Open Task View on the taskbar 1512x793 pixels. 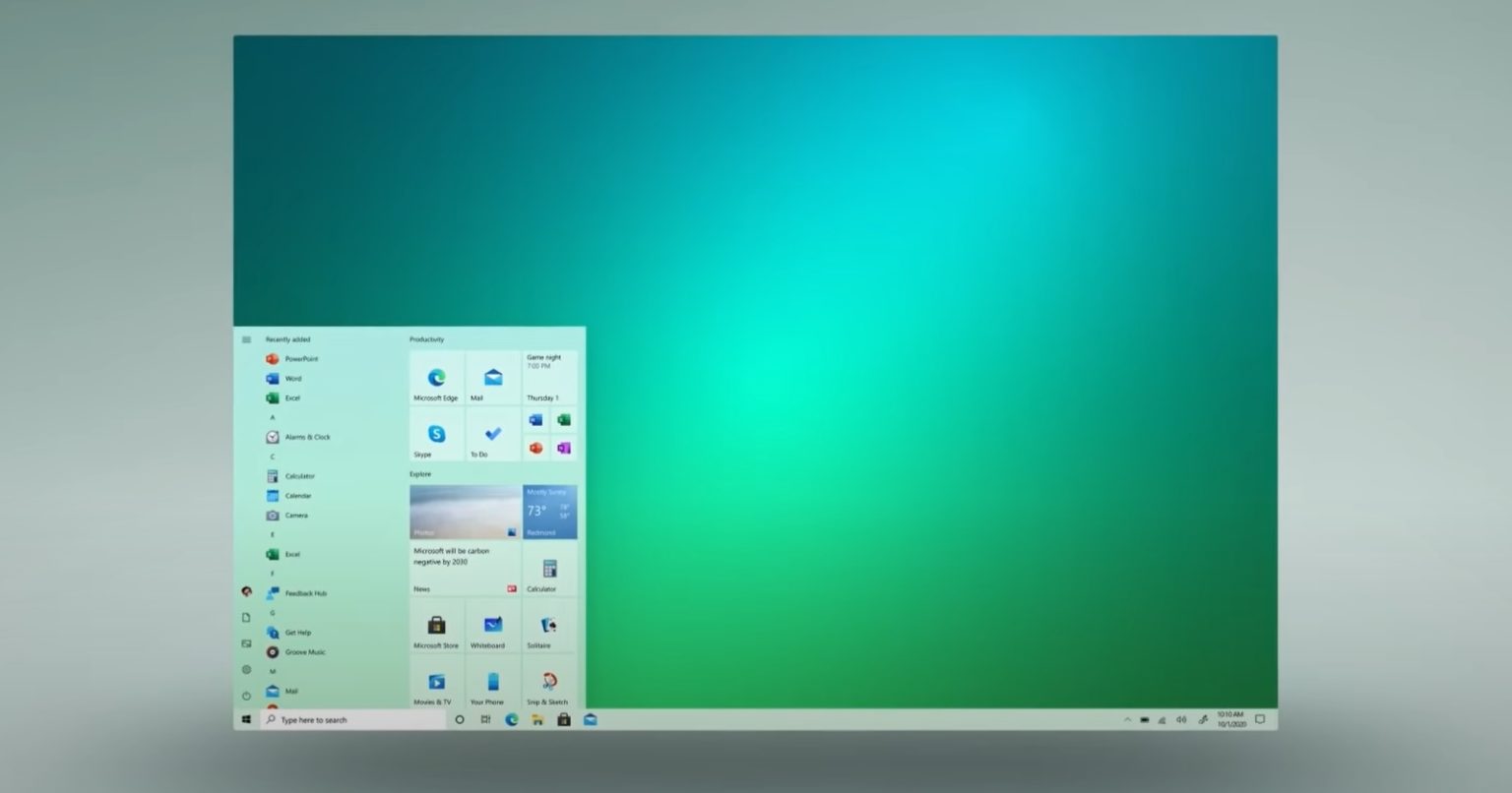tap(485, 719)
